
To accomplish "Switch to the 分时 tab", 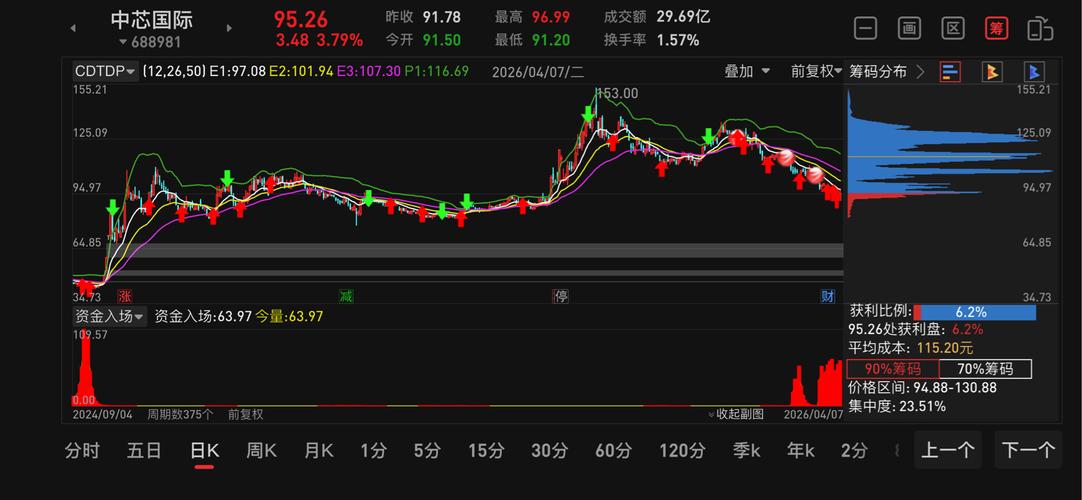I will (82, 451).
